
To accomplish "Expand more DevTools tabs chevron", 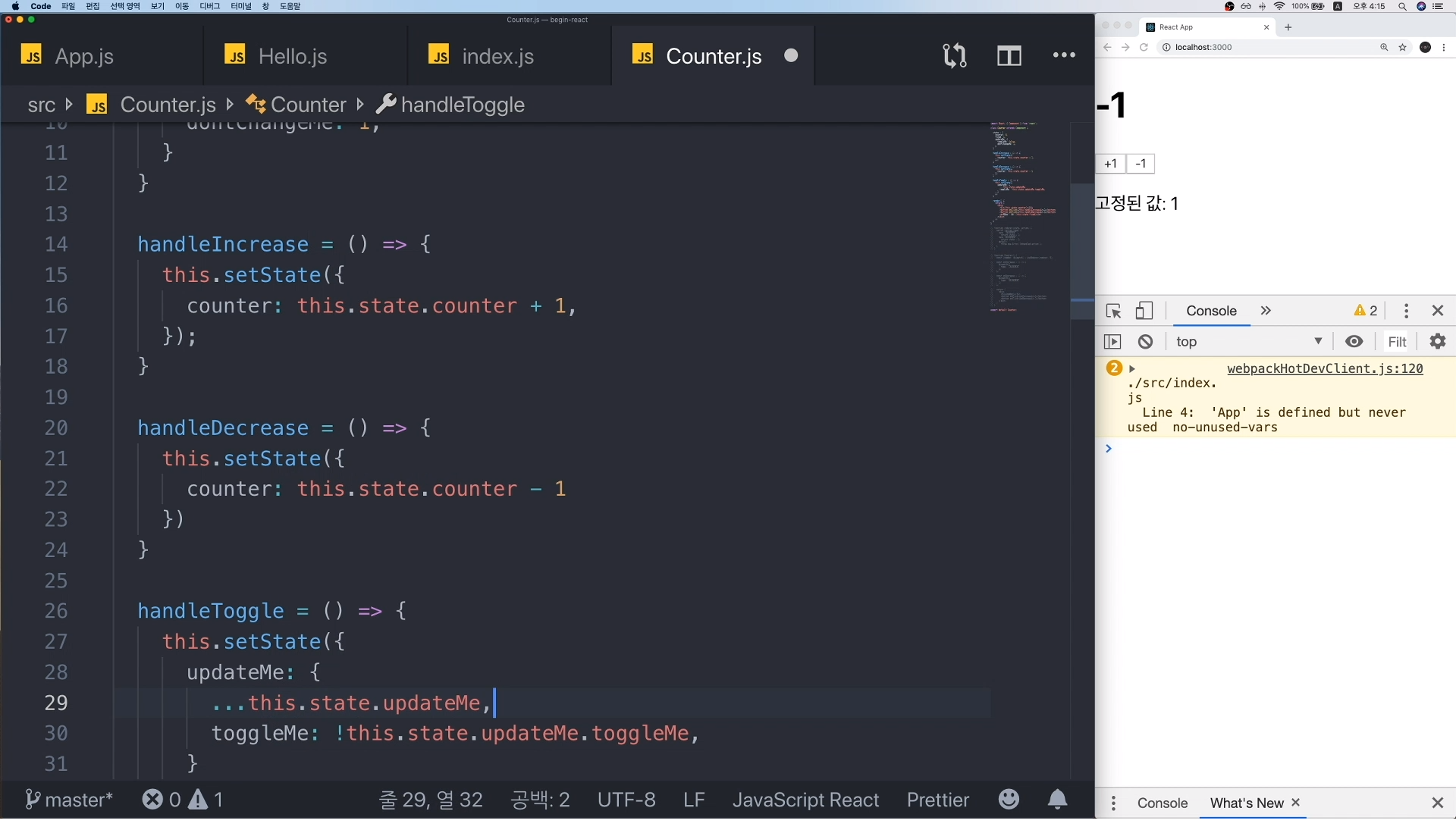I will tap(1266, 311).
